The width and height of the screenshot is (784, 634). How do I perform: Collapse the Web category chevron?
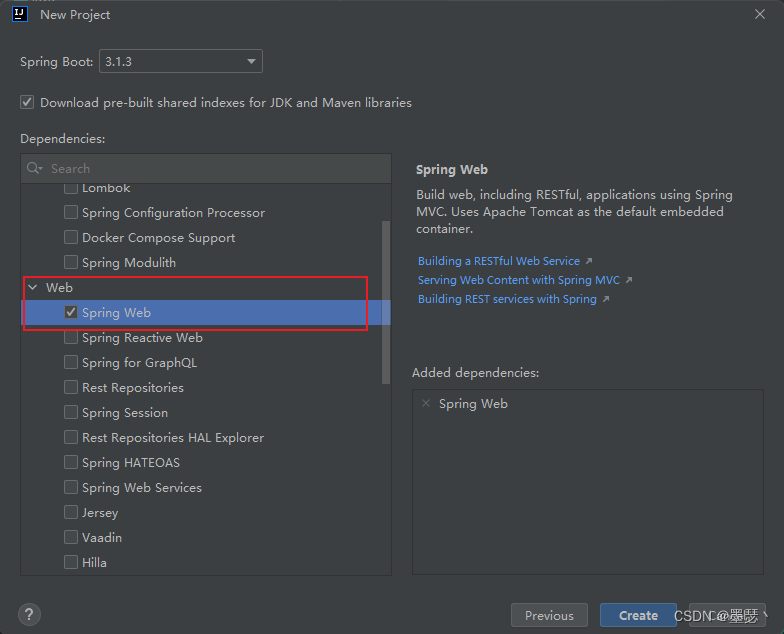click(x=33, y=287)
